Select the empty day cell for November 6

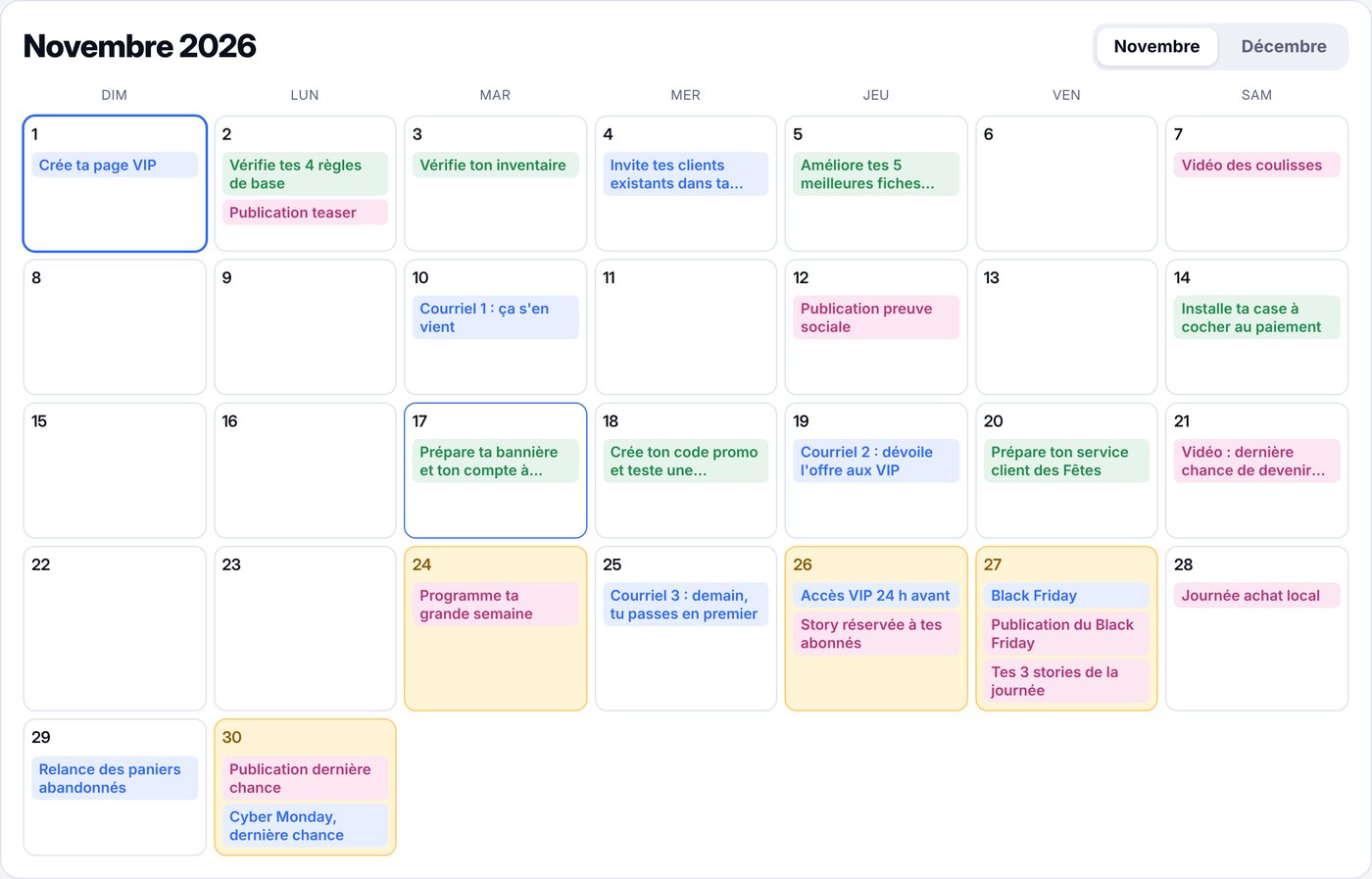[1066, 183]
